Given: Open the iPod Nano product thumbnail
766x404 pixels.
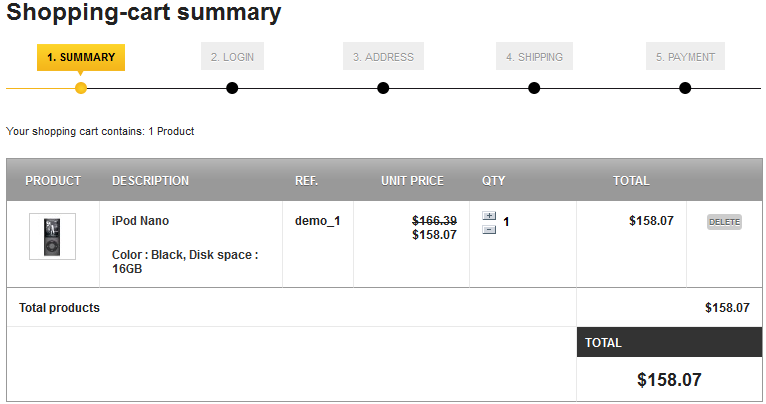Looking at the screenshot, I should [52, 237].
